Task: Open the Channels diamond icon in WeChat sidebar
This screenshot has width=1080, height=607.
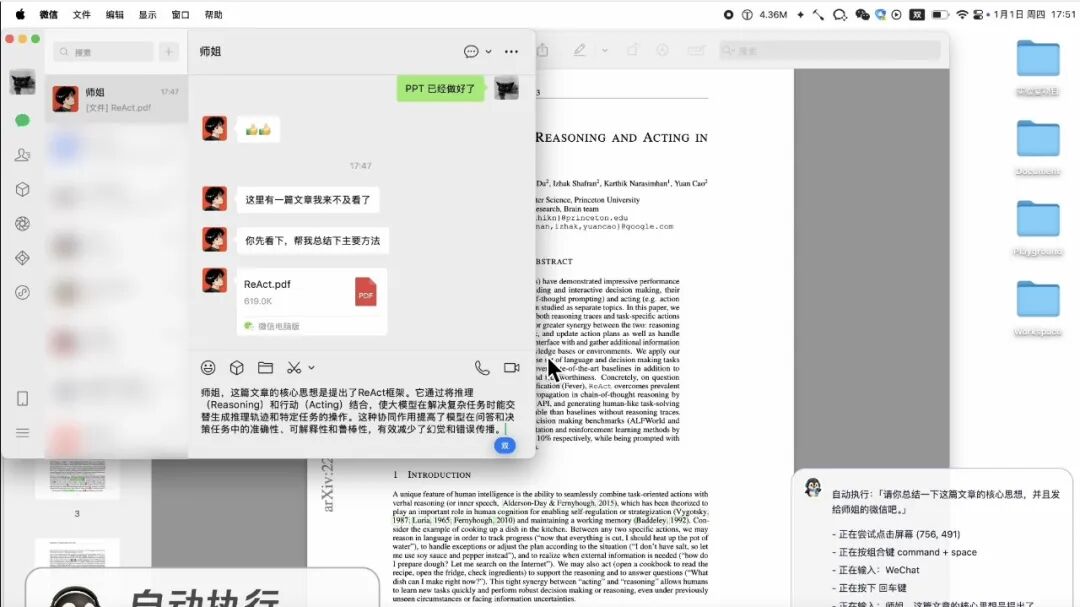Action: [23, 258]
